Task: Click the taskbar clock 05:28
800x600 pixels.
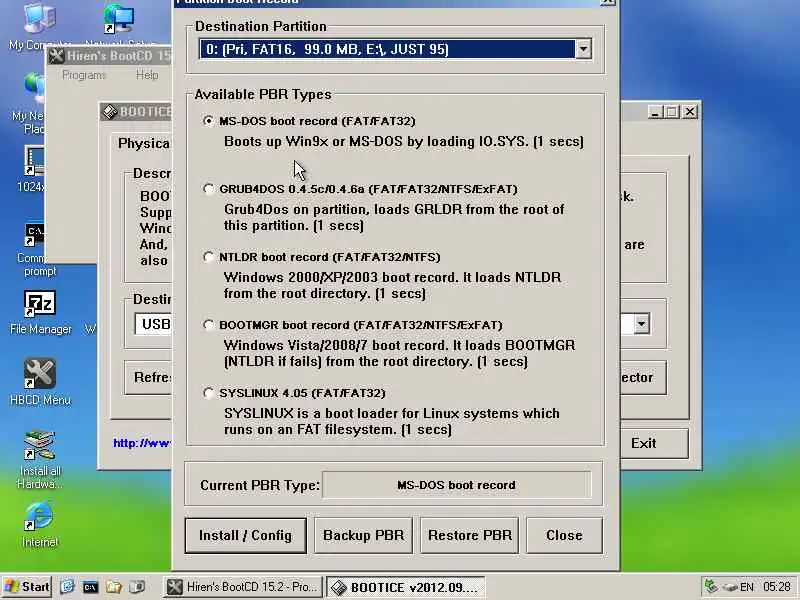Action: [x=777, y=587]
